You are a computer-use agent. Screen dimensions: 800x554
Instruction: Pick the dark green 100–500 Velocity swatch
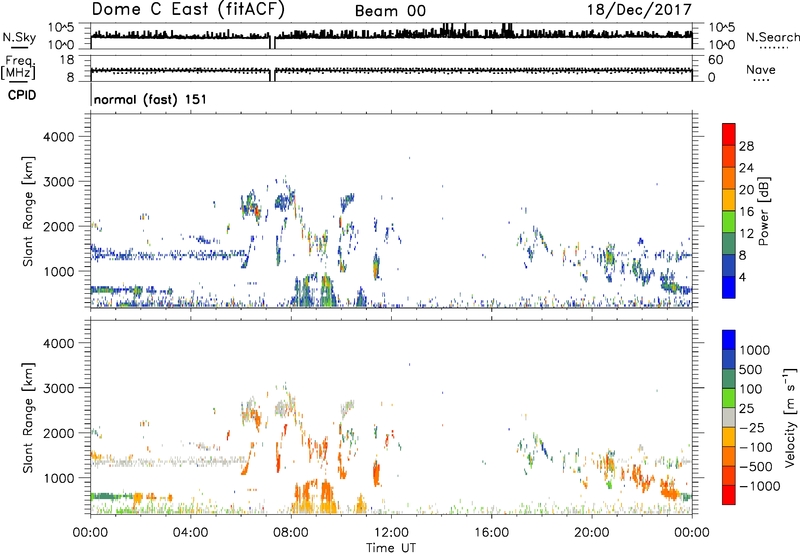click(729, 379)
